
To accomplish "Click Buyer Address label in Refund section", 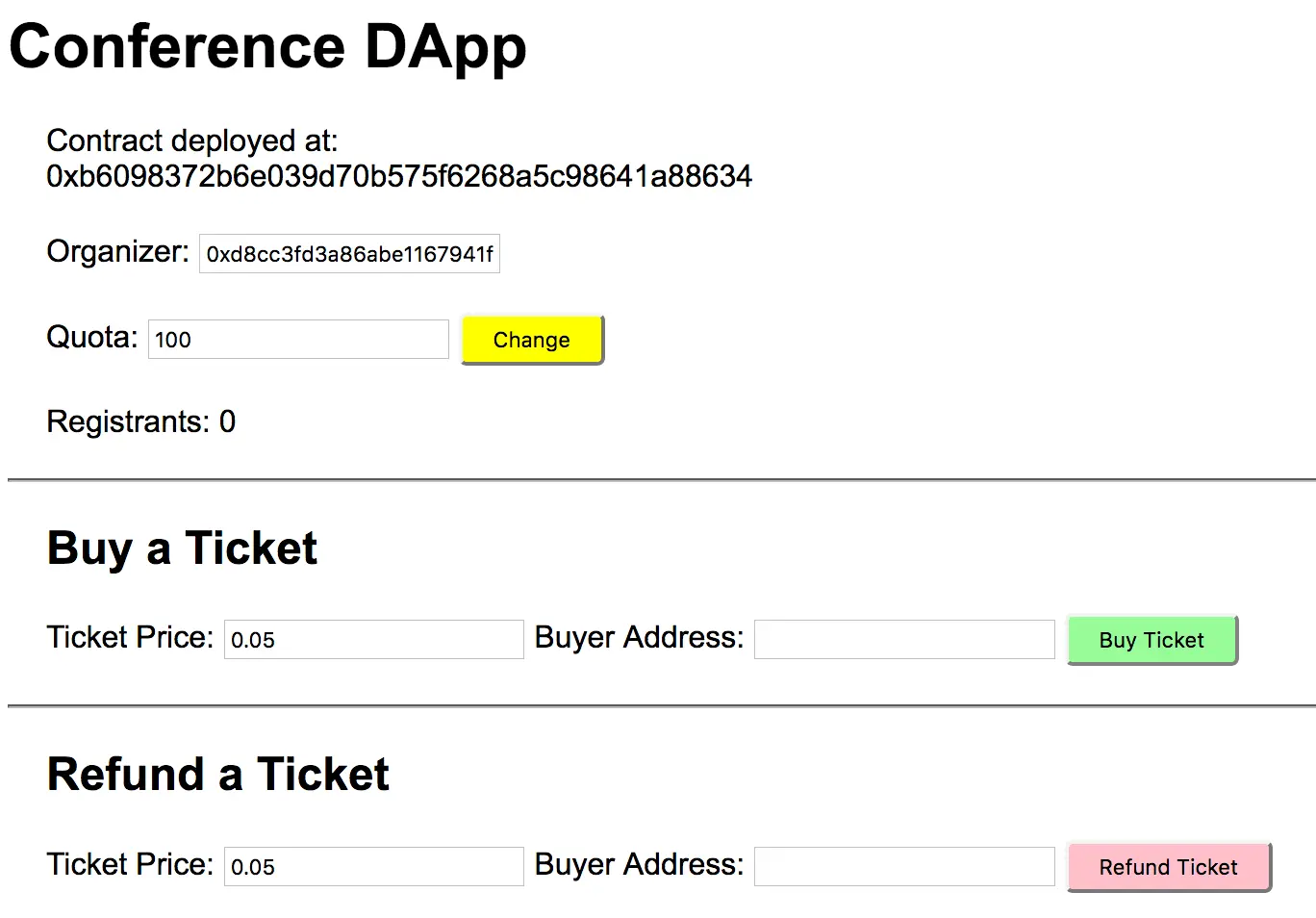I will click(640, 864).
